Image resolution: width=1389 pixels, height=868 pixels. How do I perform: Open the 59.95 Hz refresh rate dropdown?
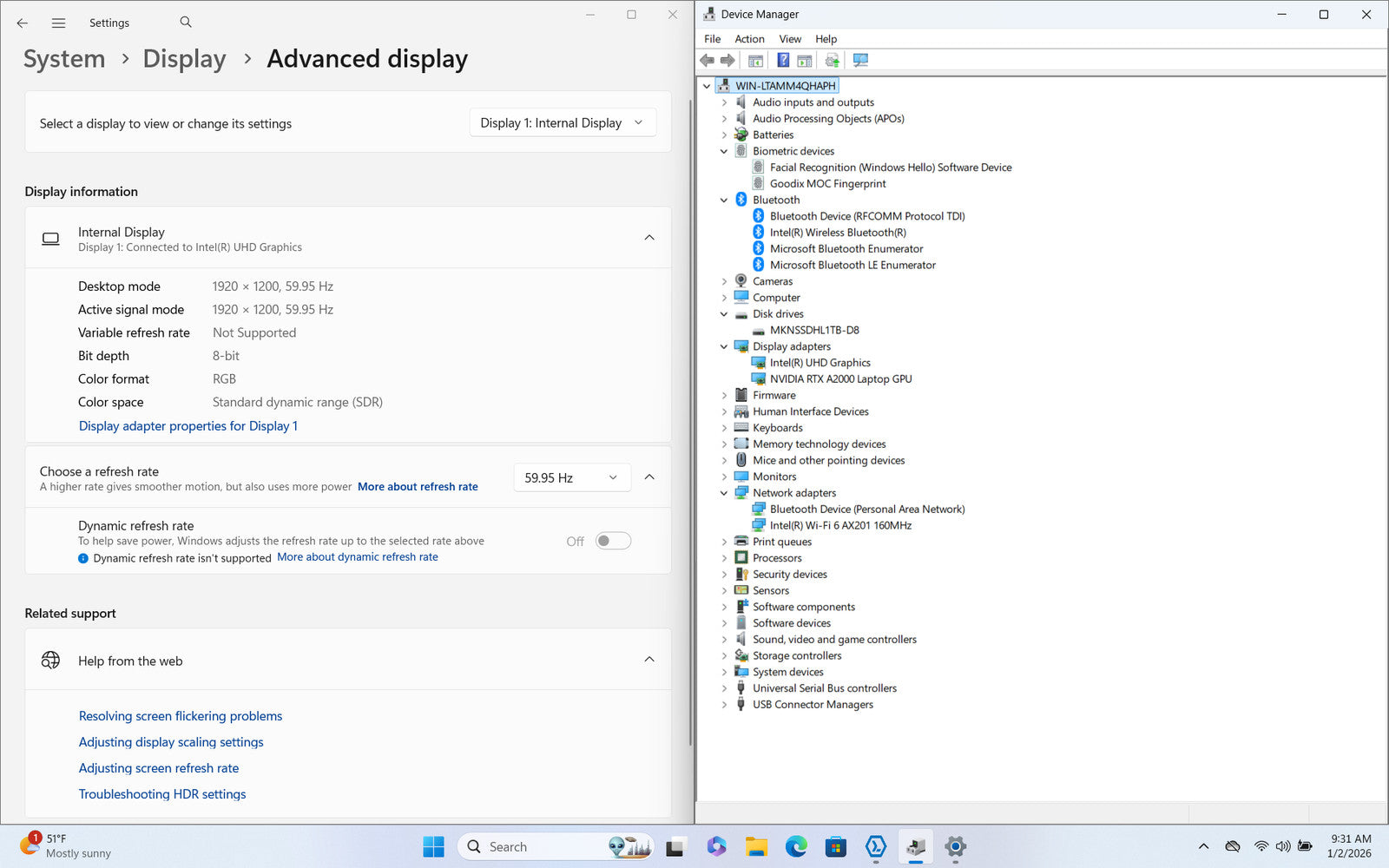571,477
